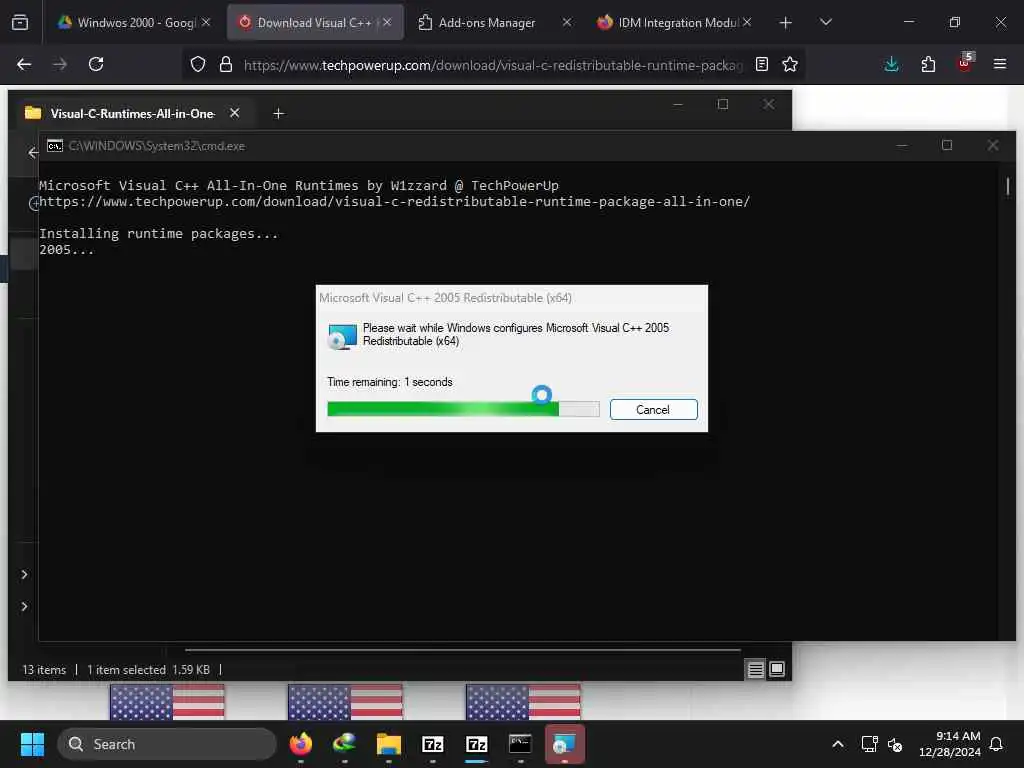Screen dimensions: 1024x768
Task: Expand upper navigation pane chevron in Explorer
Action: point(24,575)
